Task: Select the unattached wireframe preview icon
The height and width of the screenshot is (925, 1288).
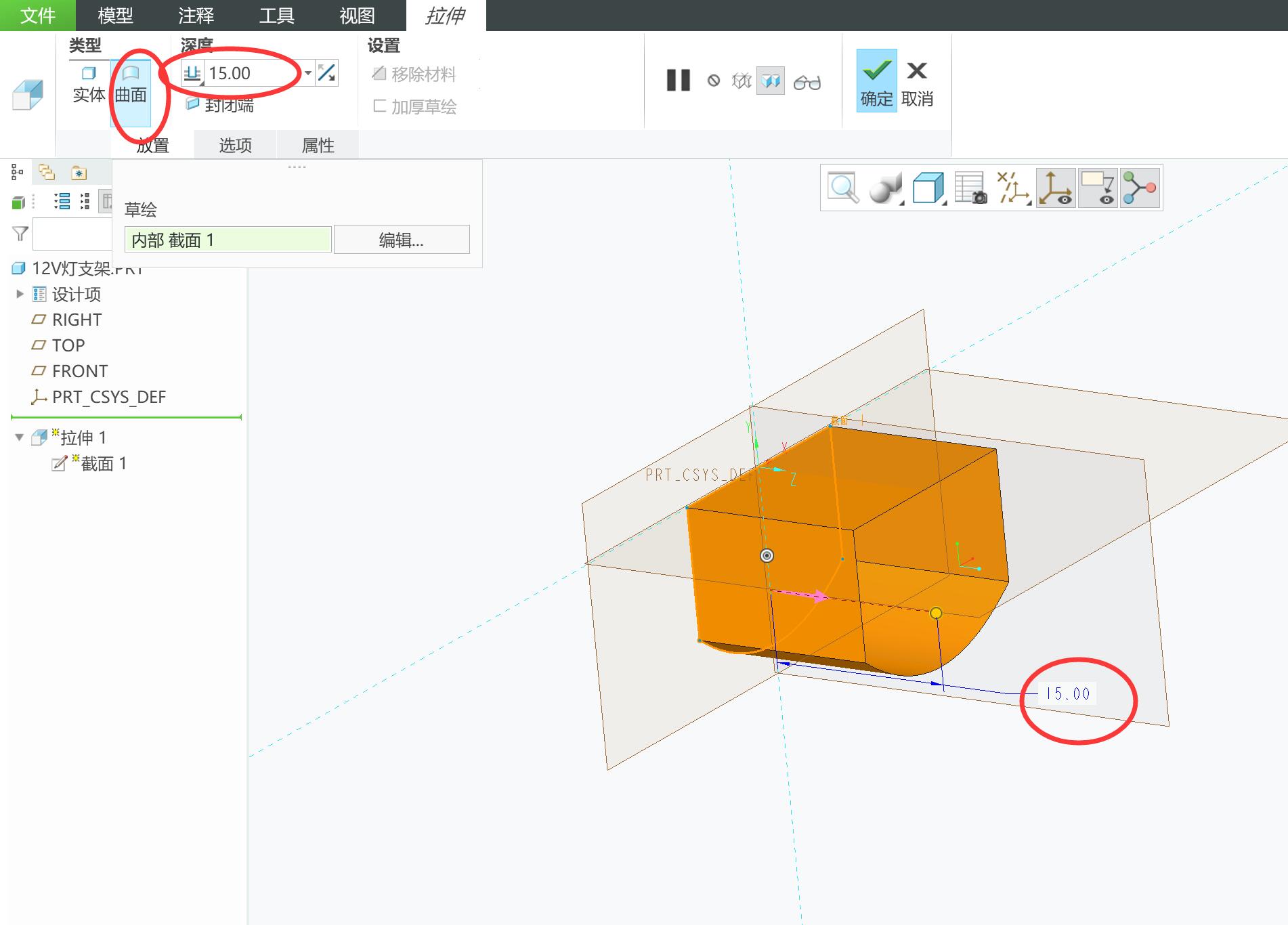Action: tap(742, 81)
